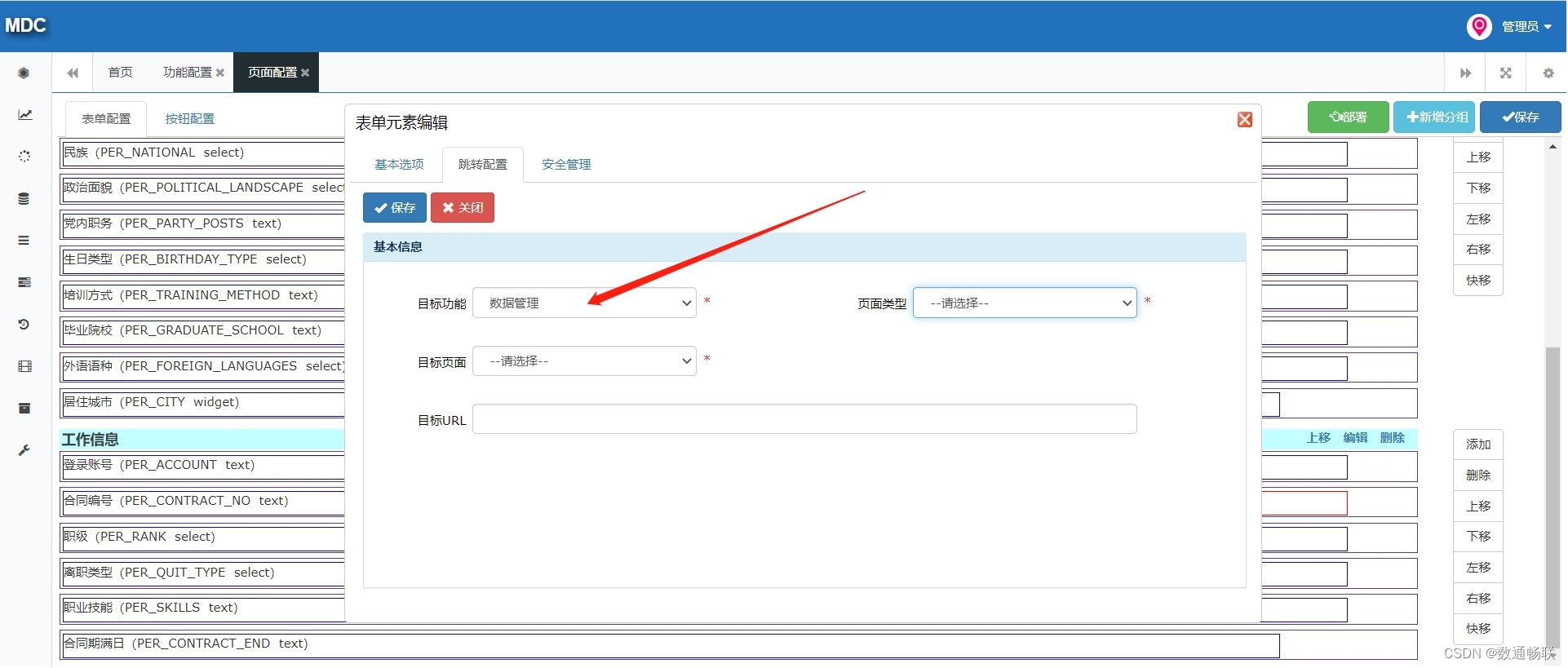Click the backward double-arrow tab navigation icon
Image resolution: width=1568 pixels, height=668 pixels.
73,73
